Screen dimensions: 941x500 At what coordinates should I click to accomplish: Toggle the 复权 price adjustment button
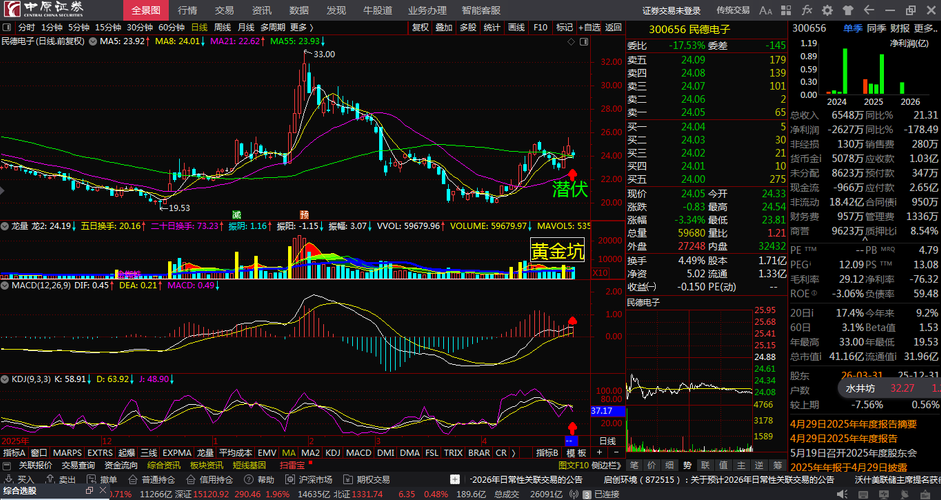click(420, 27)
